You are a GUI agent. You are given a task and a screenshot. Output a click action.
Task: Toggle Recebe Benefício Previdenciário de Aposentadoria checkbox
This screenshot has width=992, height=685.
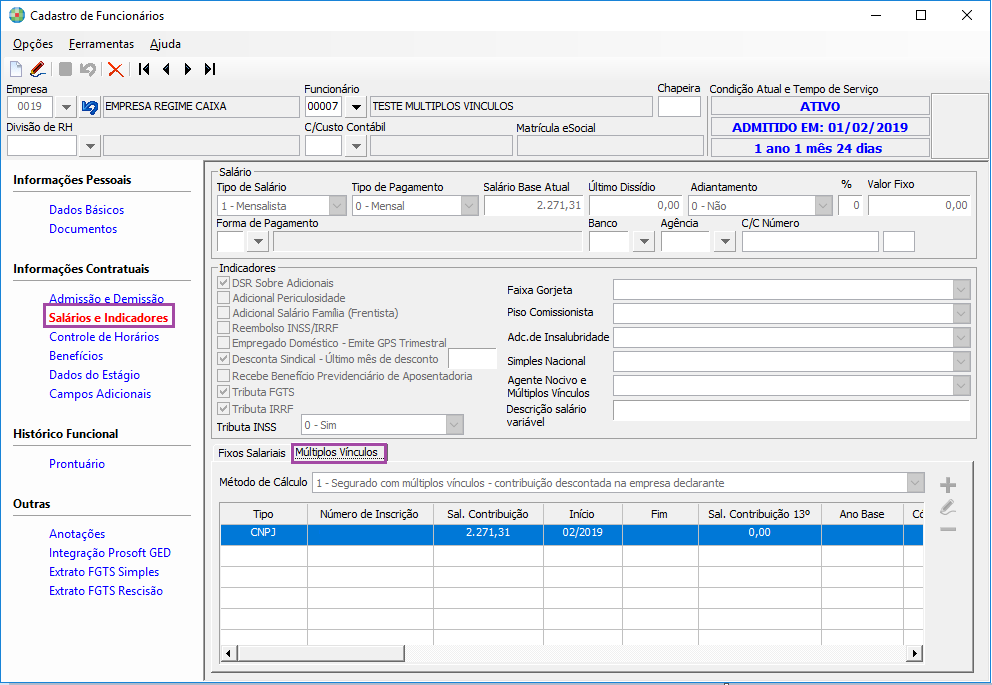pos(223,376)
